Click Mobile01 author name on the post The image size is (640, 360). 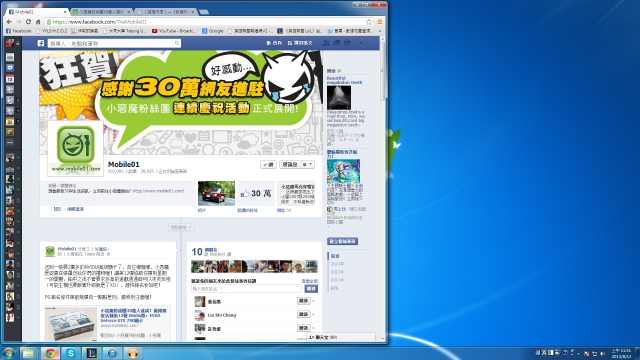click(x=67, y=249)
